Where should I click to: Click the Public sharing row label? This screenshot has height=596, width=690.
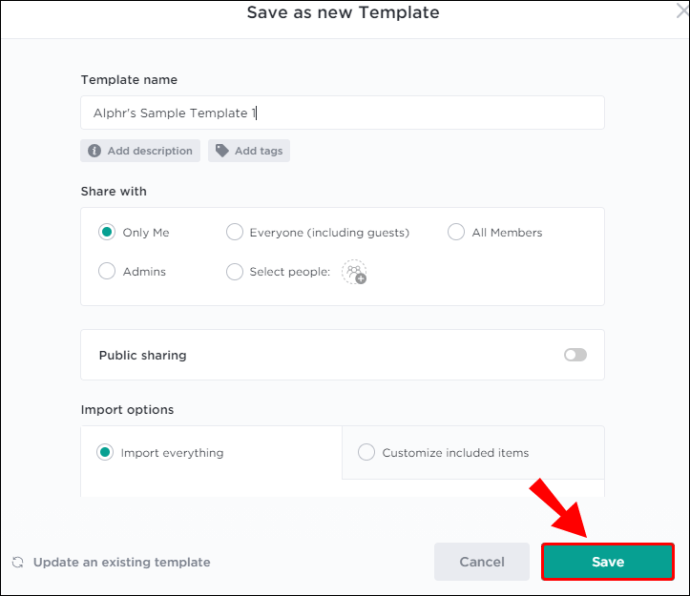tap(142, 355)
